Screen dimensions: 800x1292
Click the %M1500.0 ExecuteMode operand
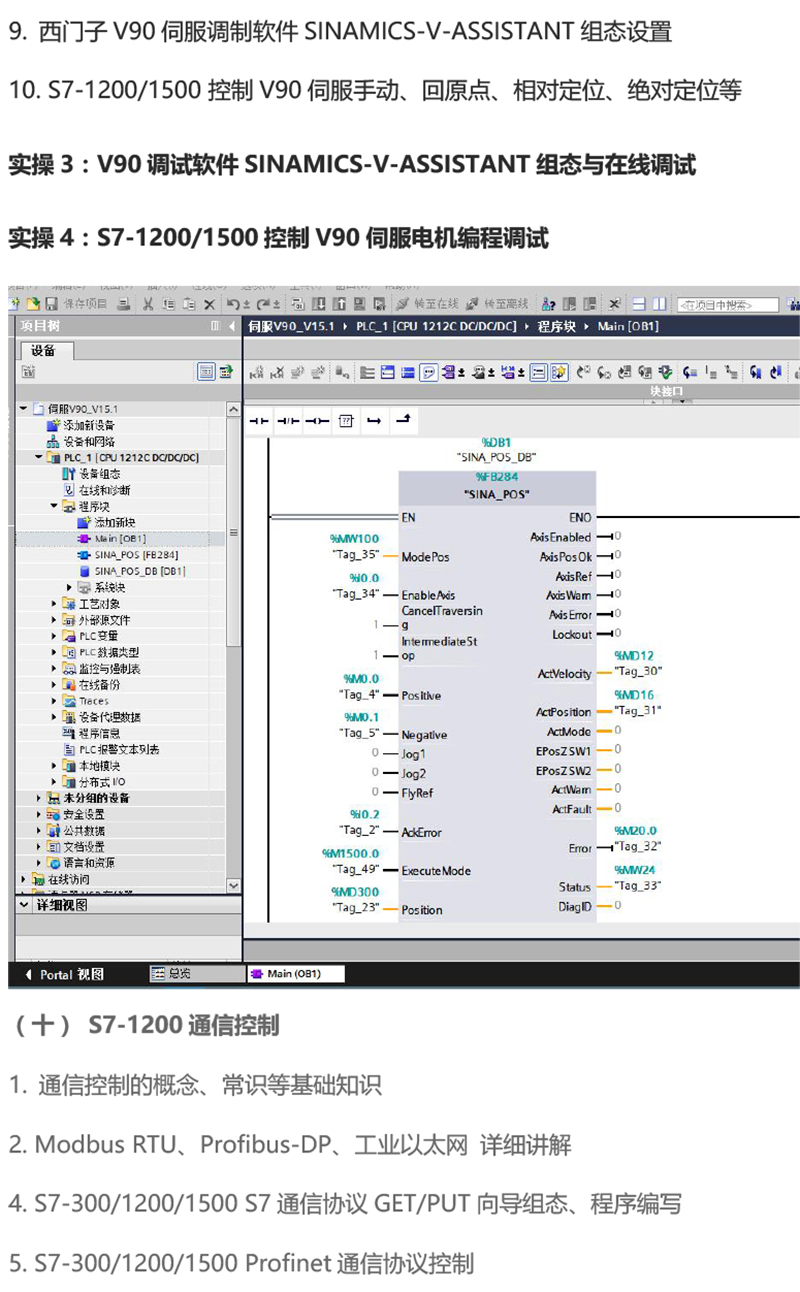tap(351, 853)
